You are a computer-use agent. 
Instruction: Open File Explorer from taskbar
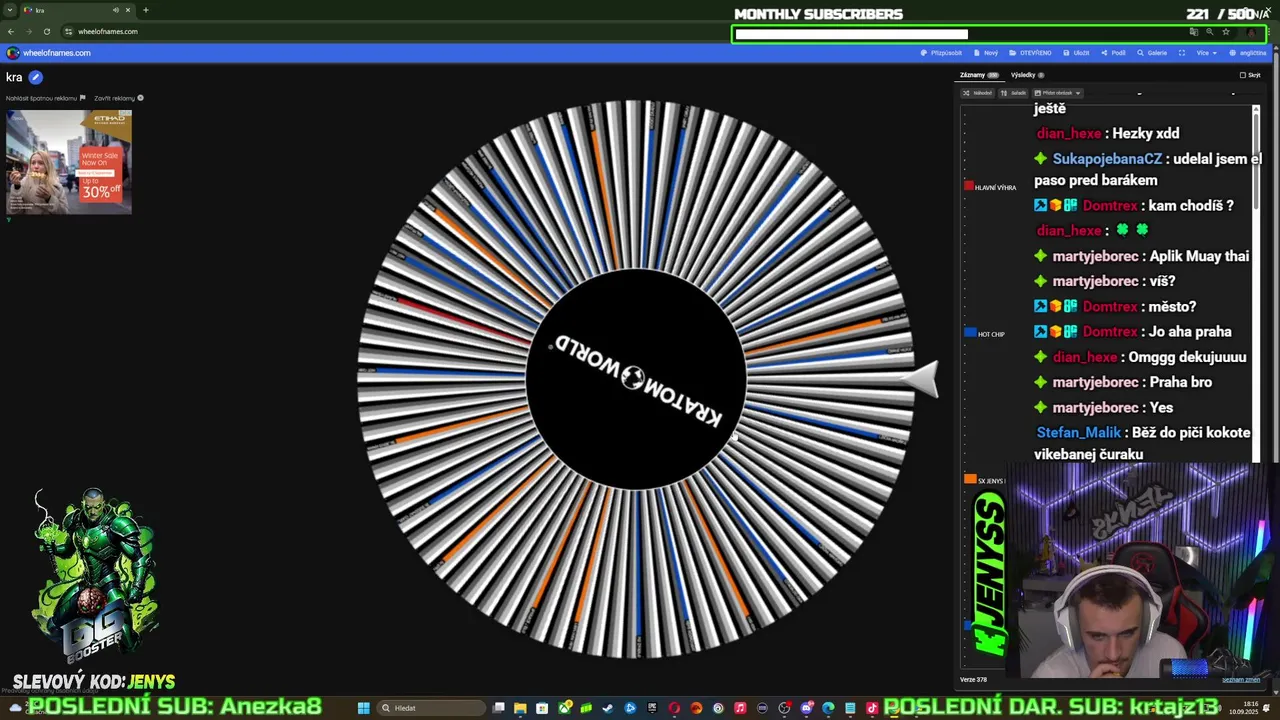point(520,708)
